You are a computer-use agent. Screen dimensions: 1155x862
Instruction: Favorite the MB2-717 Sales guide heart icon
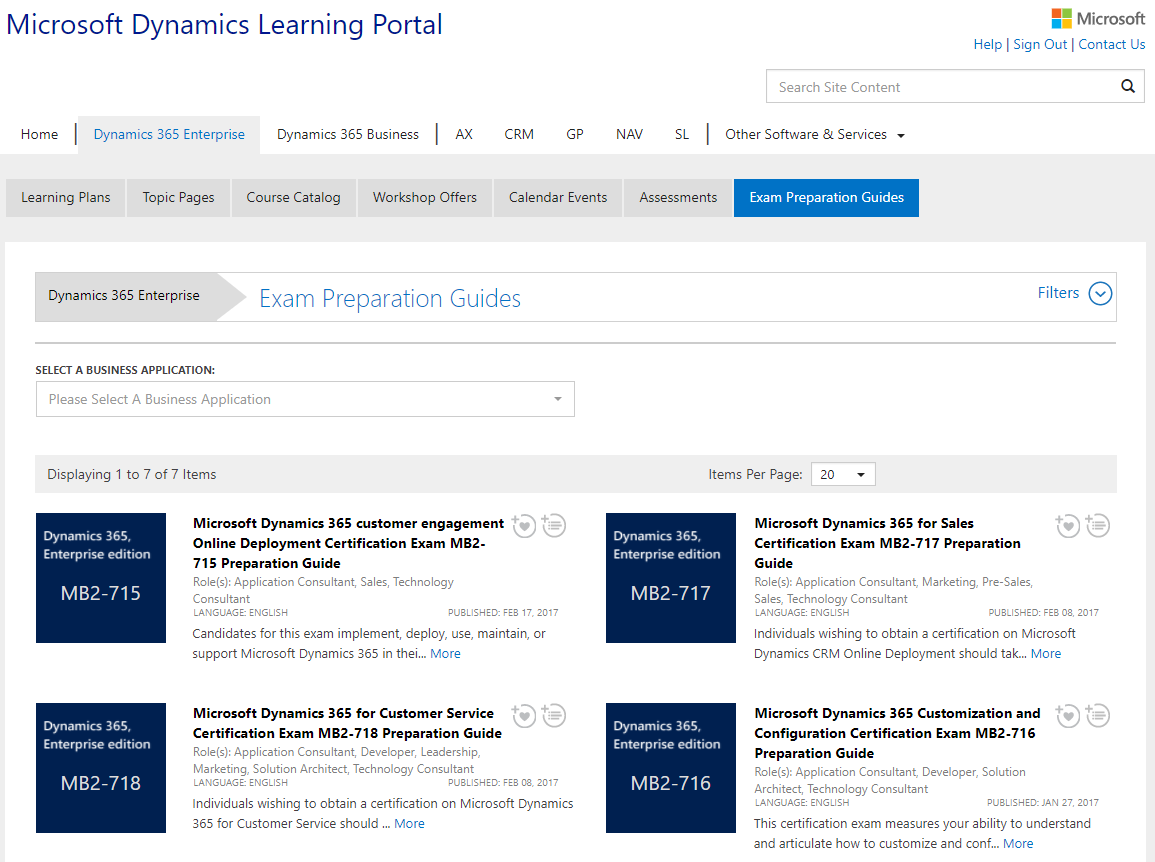point(1067,525)
